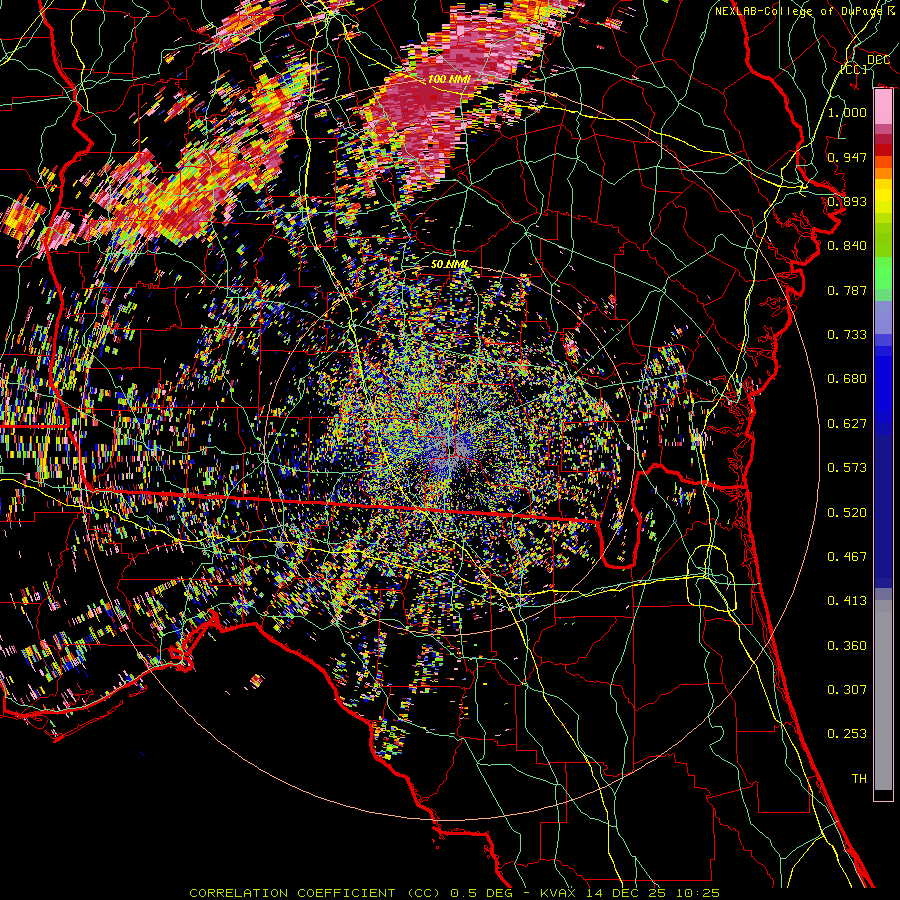Click the 0.413 legend value
The width and height of the screenshot is (900, 900).
coord(847,601)
